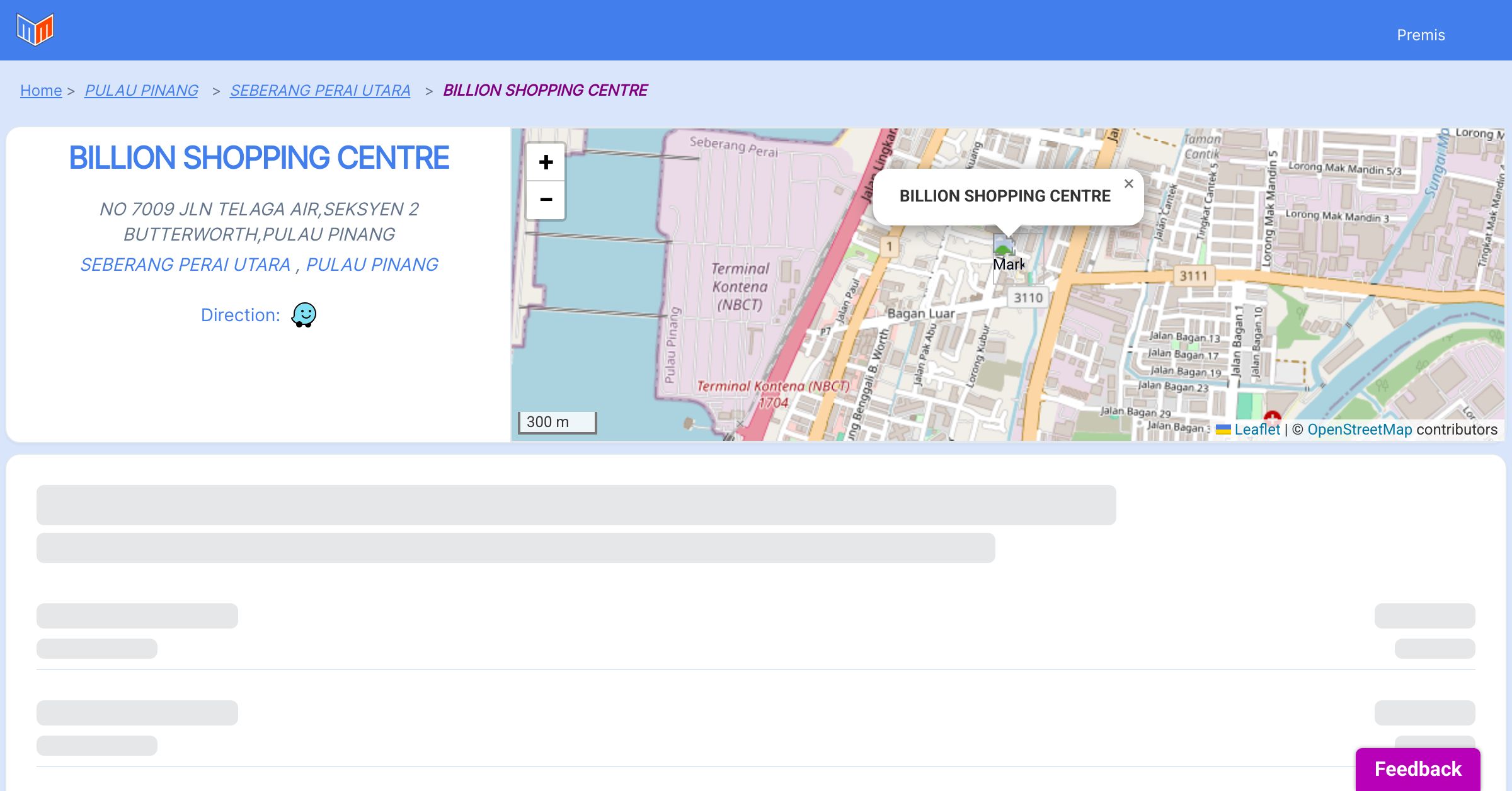The image size is (1512, 791).
Task: Click the red hospital cross marker
Action: pyautogui.click(x=1272, y=416)
